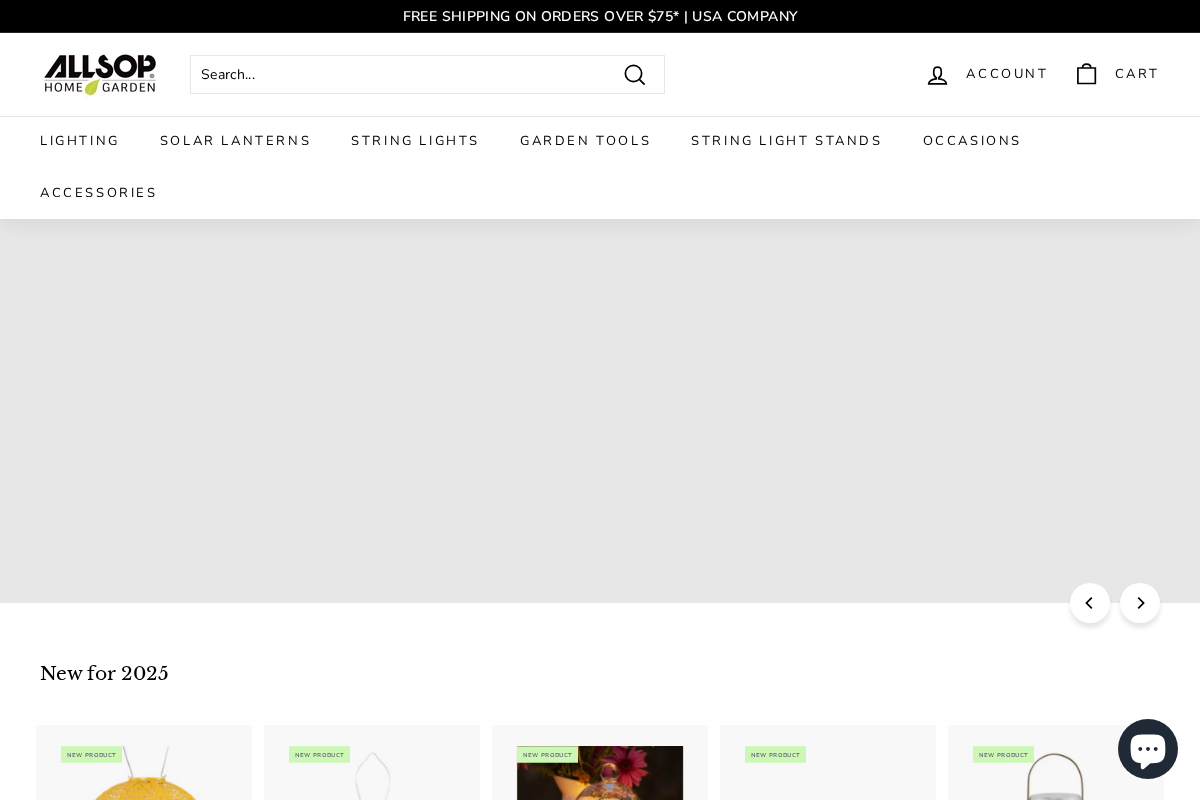This screenshot has height=800, width=1200.
Task: Open the Occasions dropdown menu
Action: coord(972,141)
